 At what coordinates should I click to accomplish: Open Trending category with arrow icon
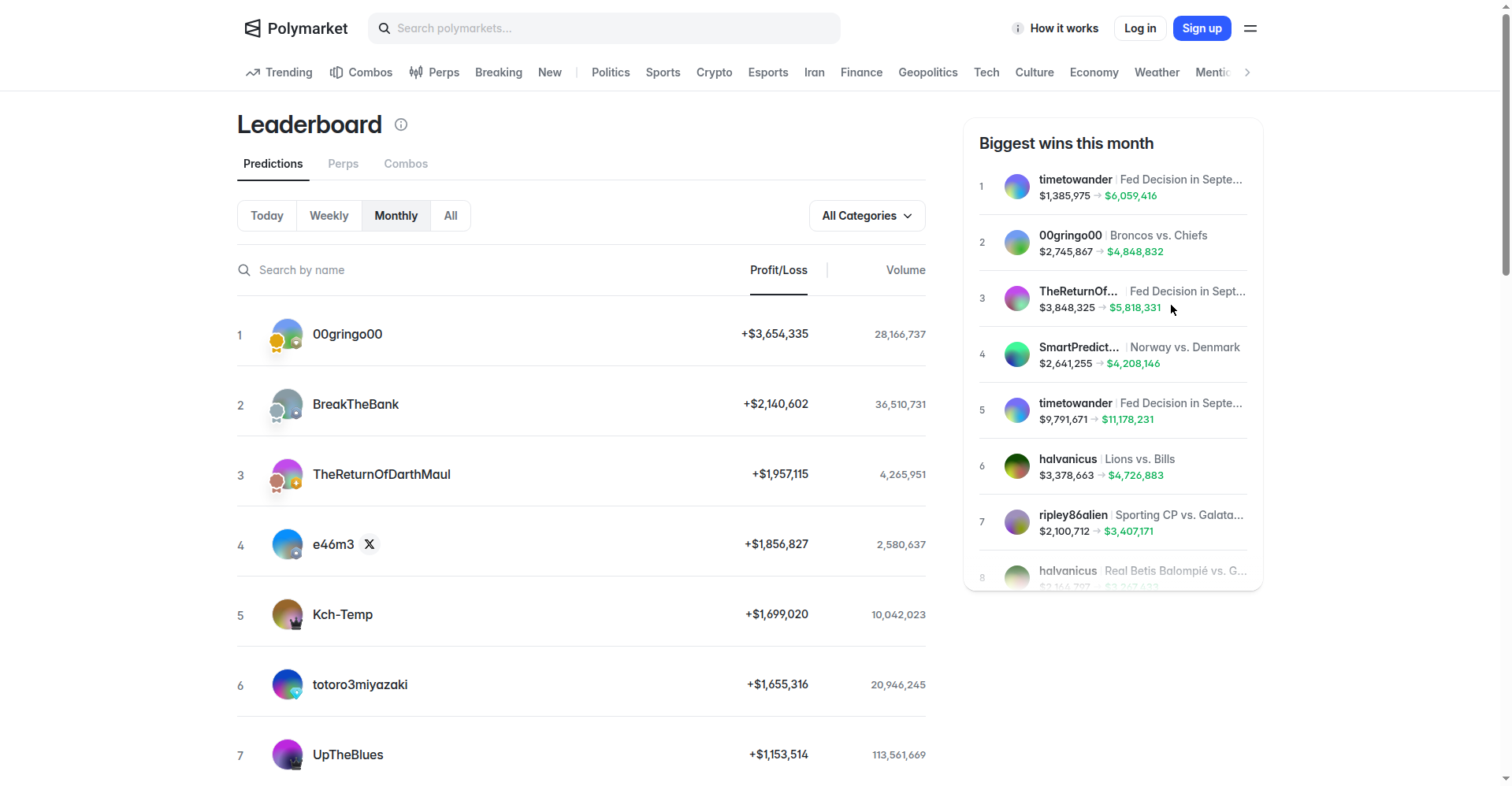[x=279, y=72]
